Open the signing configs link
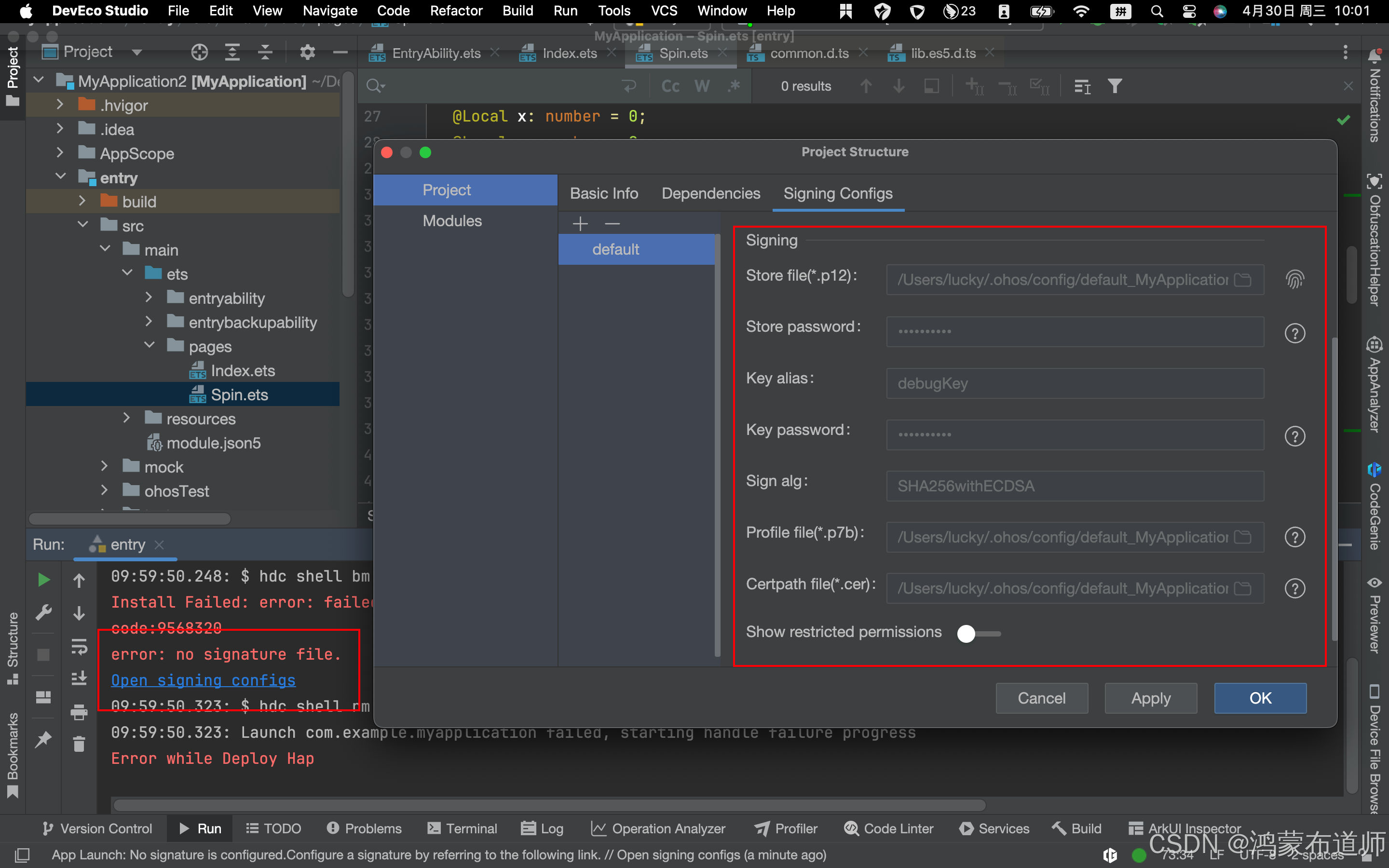Screen dimensions: 1389x868 tap(203, 680)
